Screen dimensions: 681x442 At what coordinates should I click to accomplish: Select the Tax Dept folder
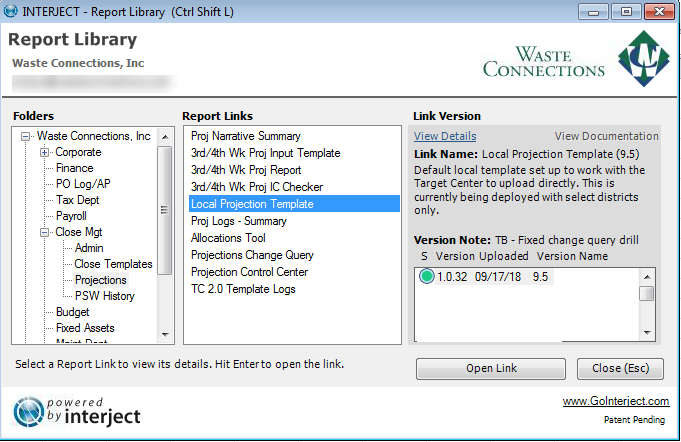tap(77, 200)
